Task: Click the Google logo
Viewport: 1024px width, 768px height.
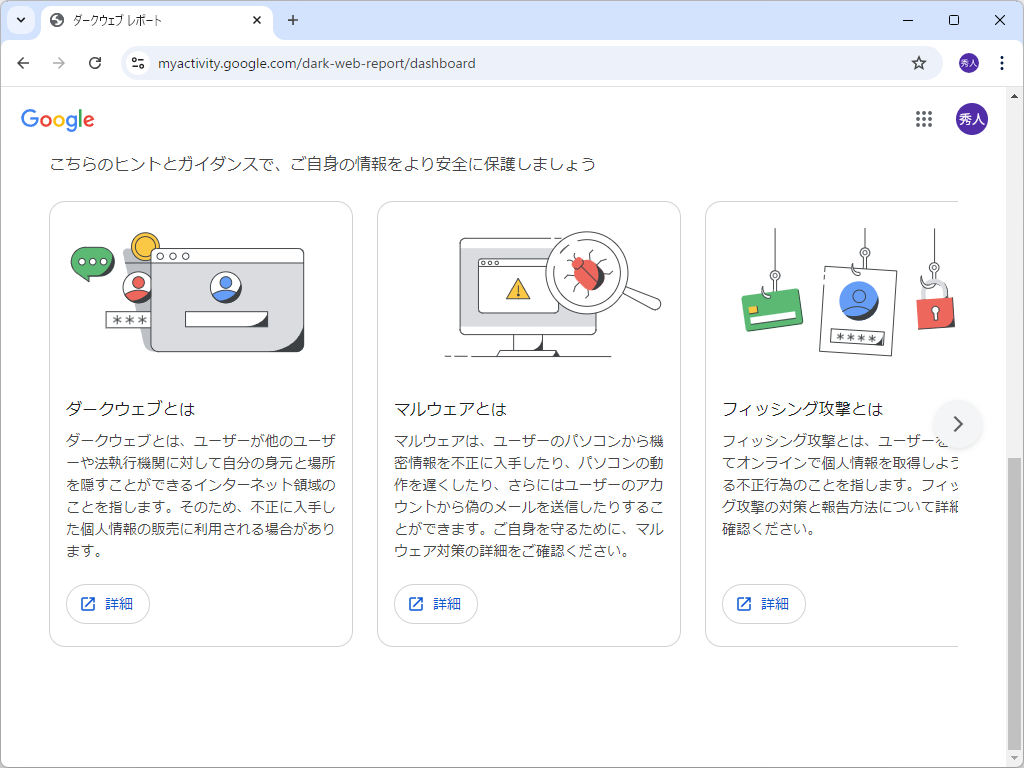Action: tap(57, 119)
